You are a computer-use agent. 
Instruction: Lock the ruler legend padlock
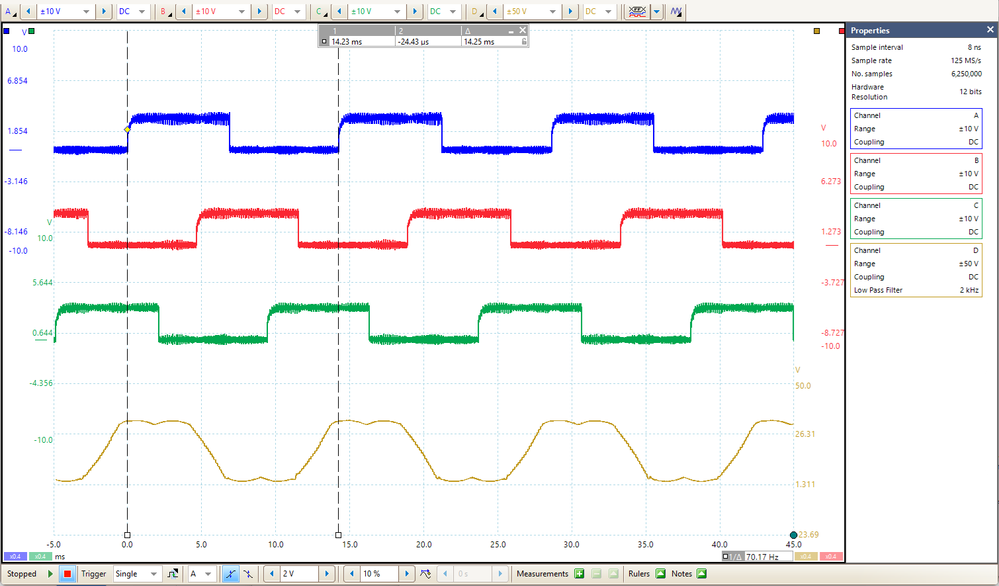524,41
